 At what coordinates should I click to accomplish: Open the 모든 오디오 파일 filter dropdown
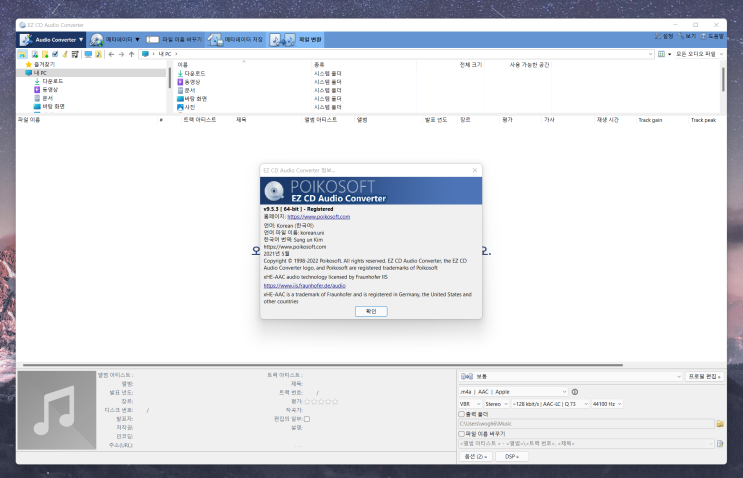point(699,54)
